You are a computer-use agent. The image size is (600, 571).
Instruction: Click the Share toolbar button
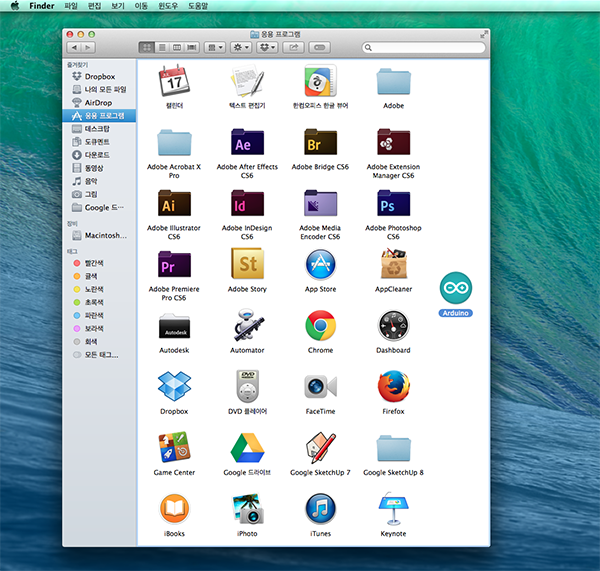[x=293, y=47]
